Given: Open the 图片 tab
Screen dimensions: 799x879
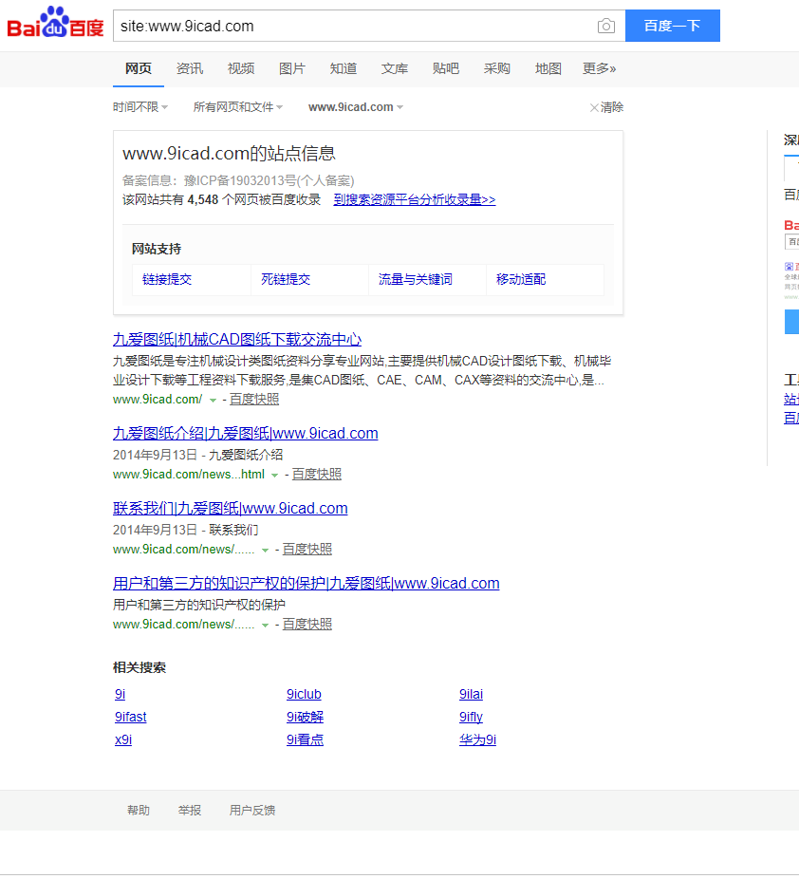Looking at the screenshot, I should (x=292, y=69).
